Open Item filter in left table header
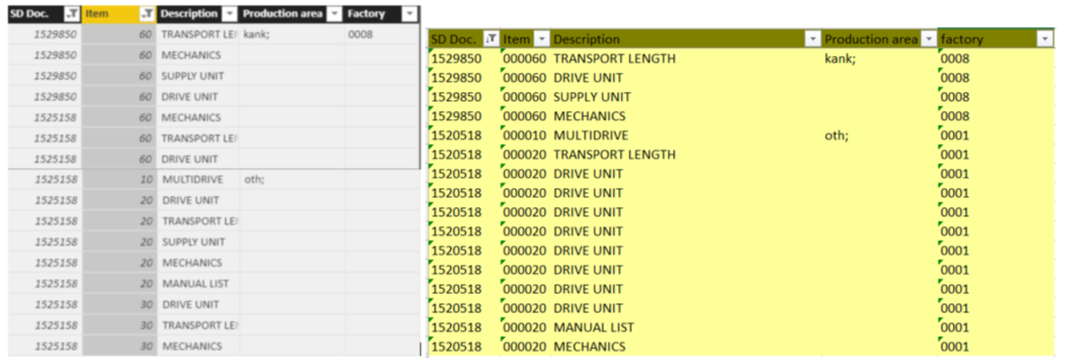1072x363 pixels. pos(147,14)
